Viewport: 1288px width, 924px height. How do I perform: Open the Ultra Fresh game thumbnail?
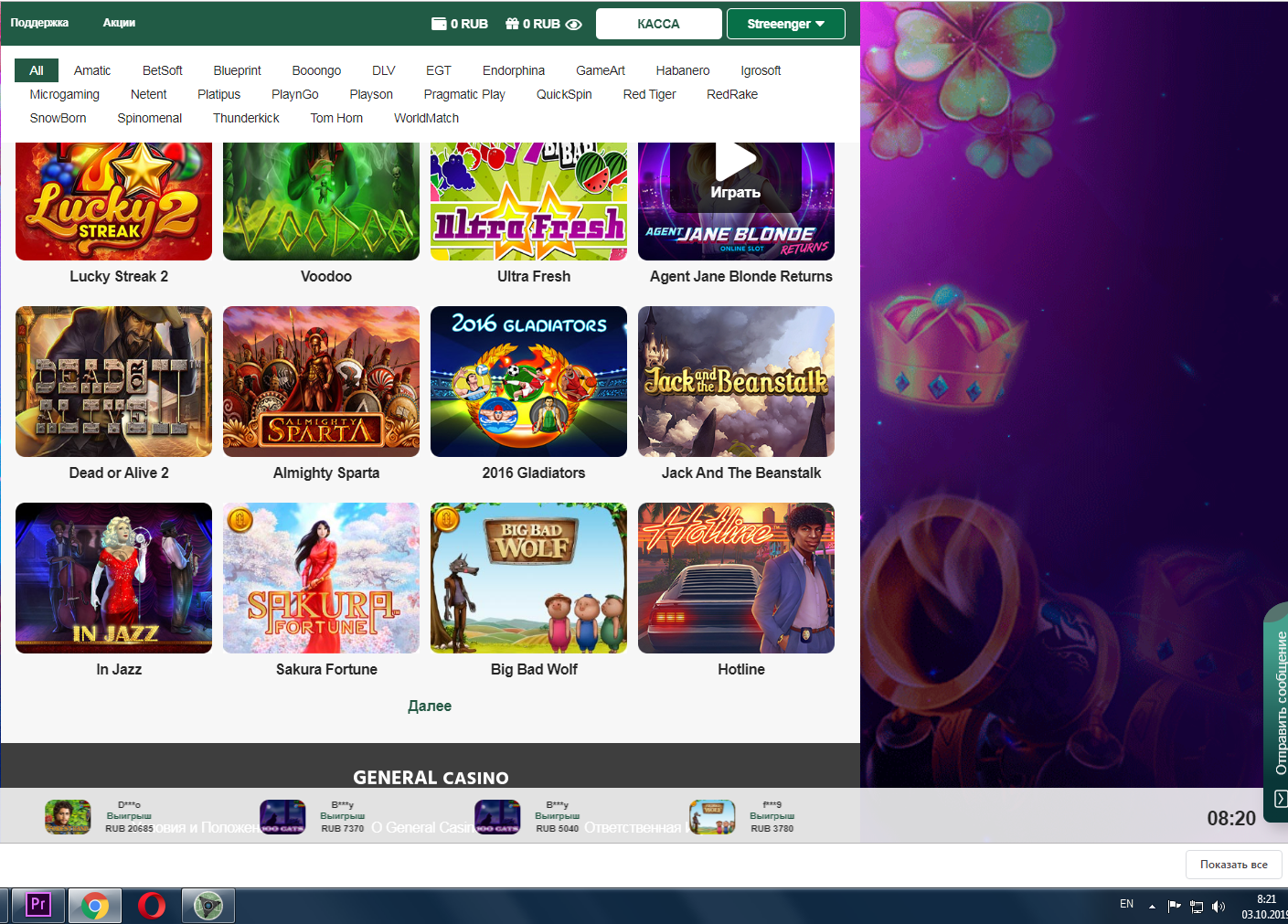tap(528, 201)
